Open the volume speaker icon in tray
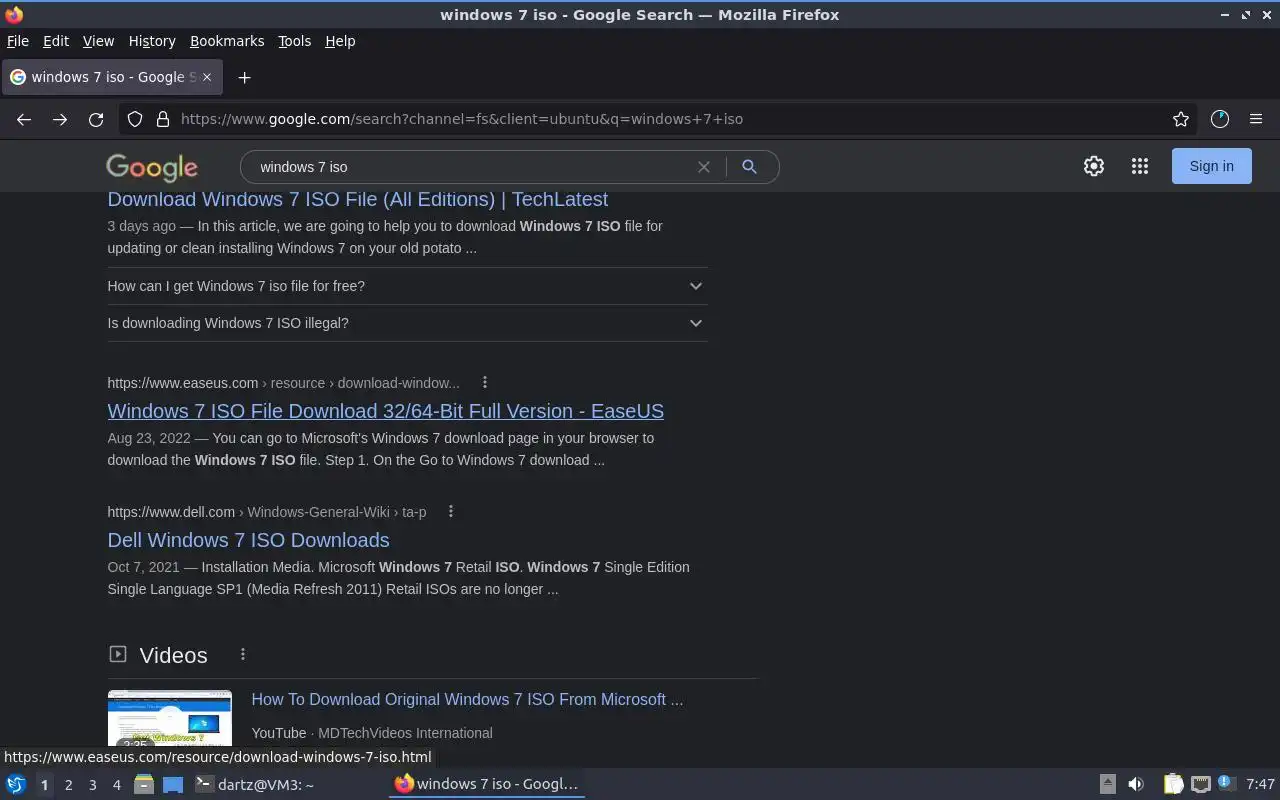This screenshot has height=800, width=1280. pos(1136,784)
